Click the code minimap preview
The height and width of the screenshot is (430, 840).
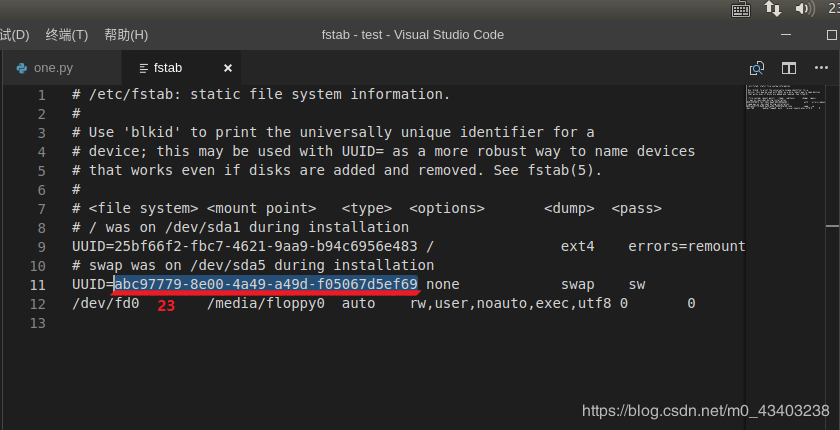click(x=785, y=98)
